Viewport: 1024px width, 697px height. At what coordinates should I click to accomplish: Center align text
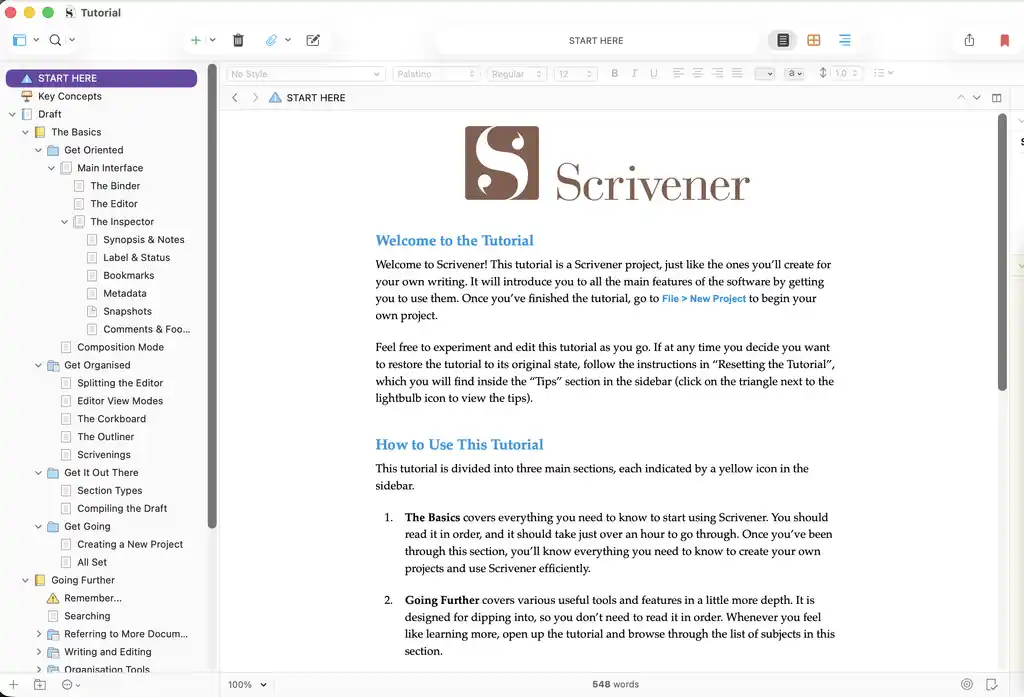(x=698, y=73)
